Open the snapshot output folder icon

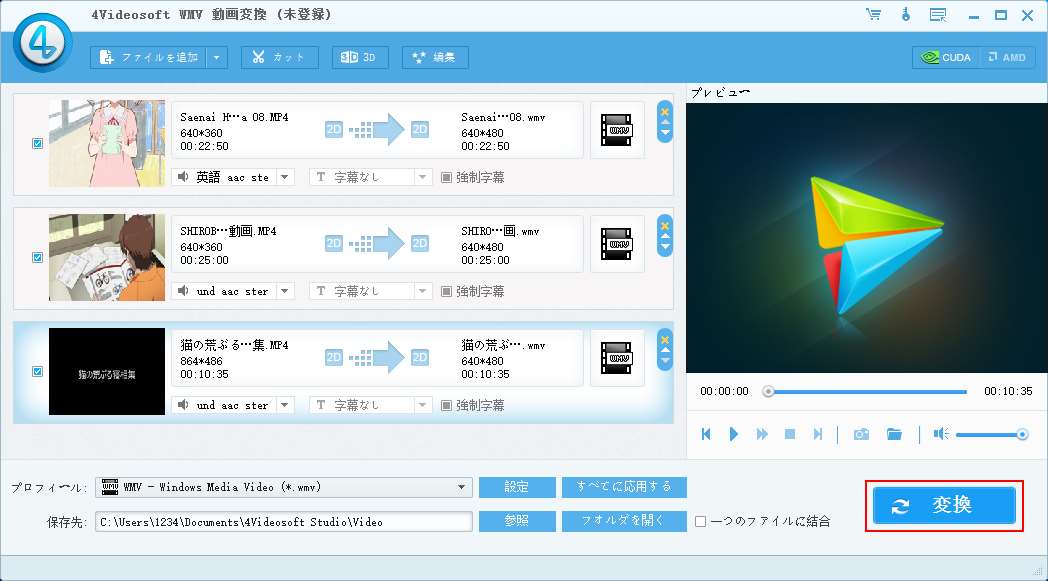click(x=894, y=434)
